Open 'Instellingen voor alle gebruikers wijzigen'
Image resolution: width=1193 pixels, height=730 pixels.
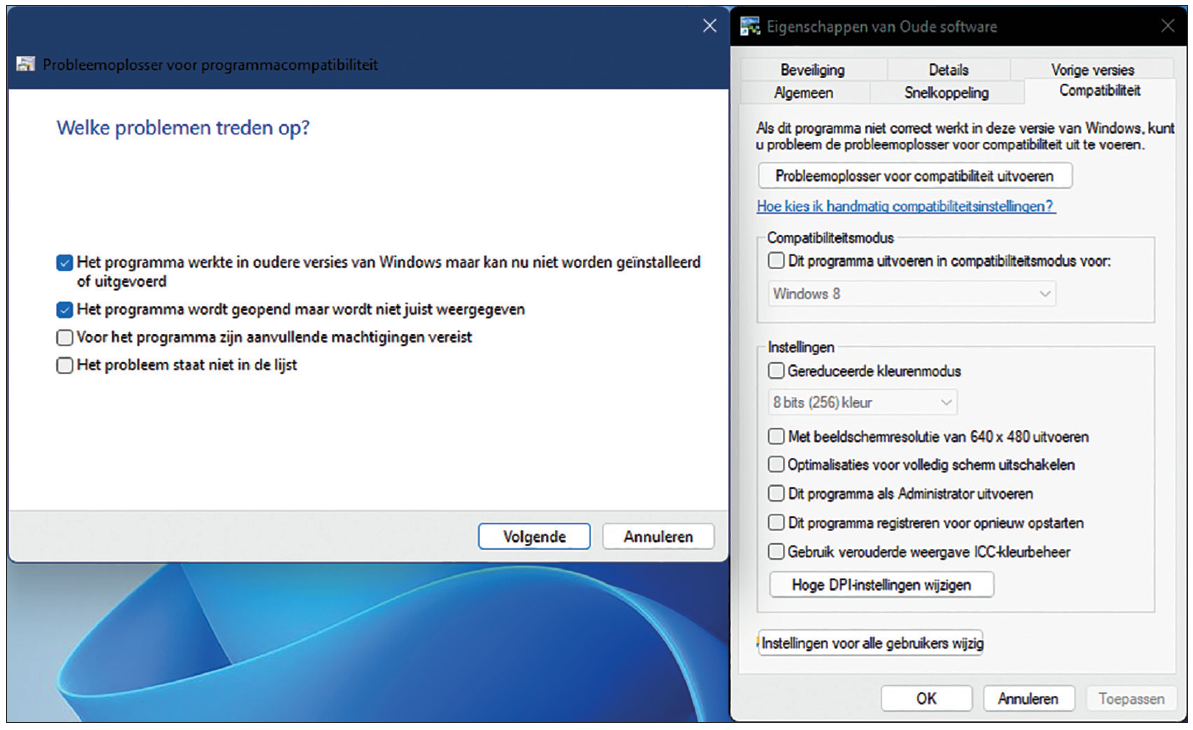coord(871,643)
